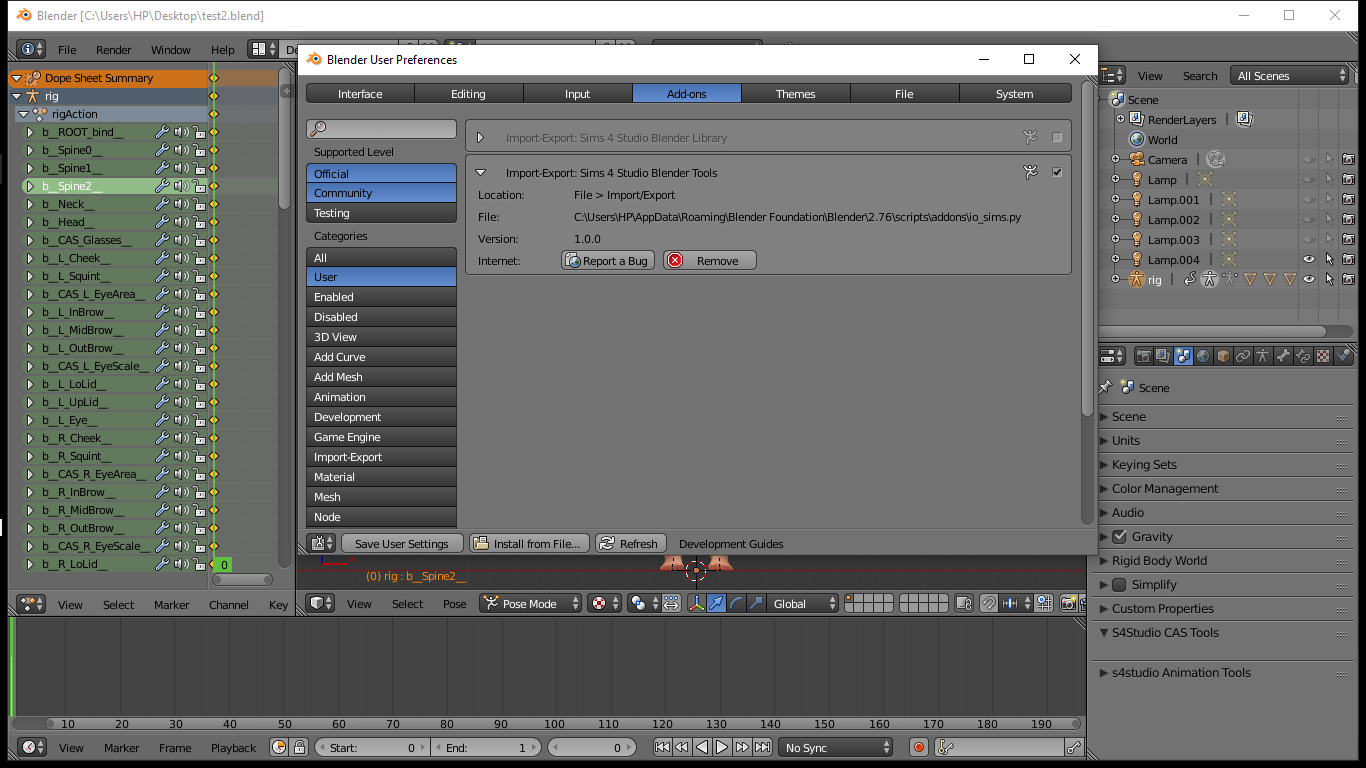Open the No Sync dropdown

836,747
